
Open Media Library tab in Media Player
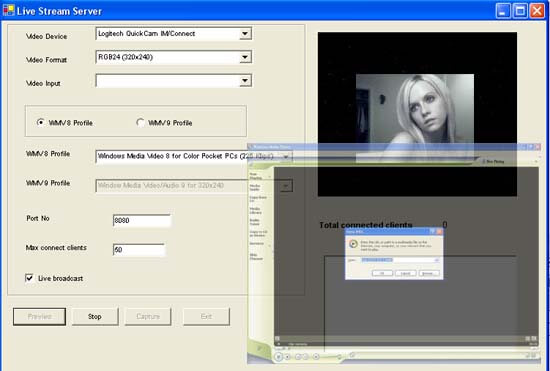pos(255,210)
